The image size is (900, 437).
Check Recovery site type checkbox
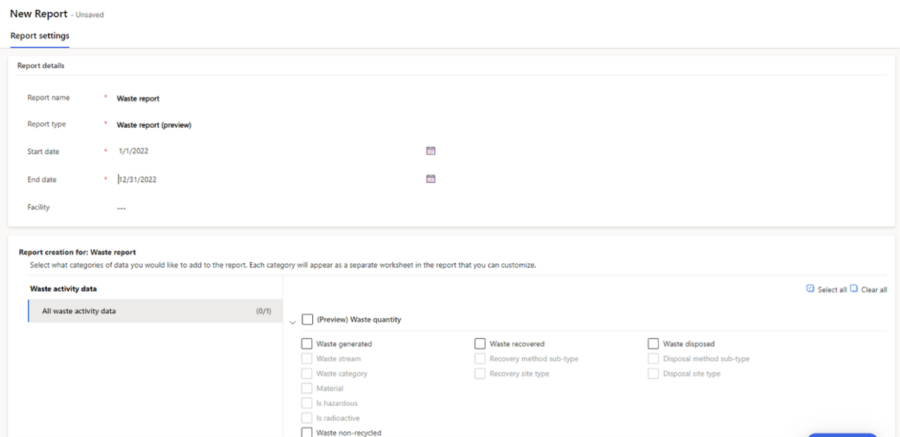pyautogui.click(x=480, y=373)
